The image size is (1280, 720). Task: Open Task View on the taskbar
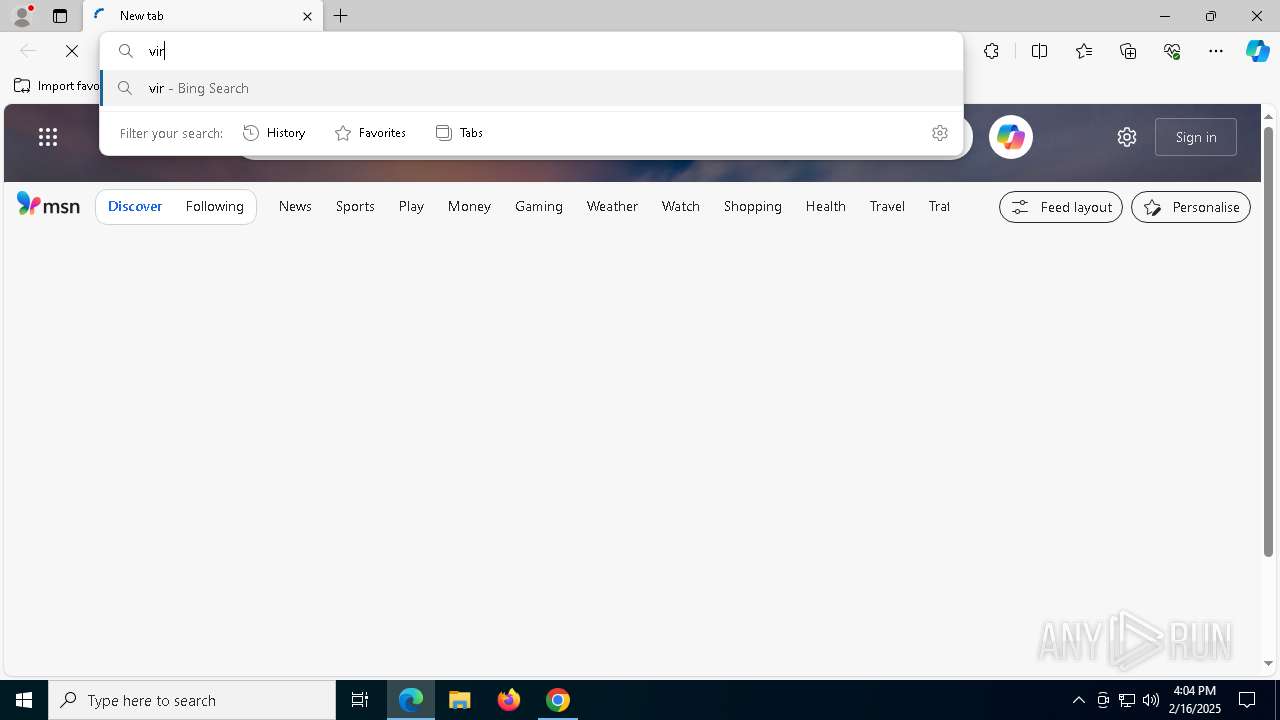(360, 700)
